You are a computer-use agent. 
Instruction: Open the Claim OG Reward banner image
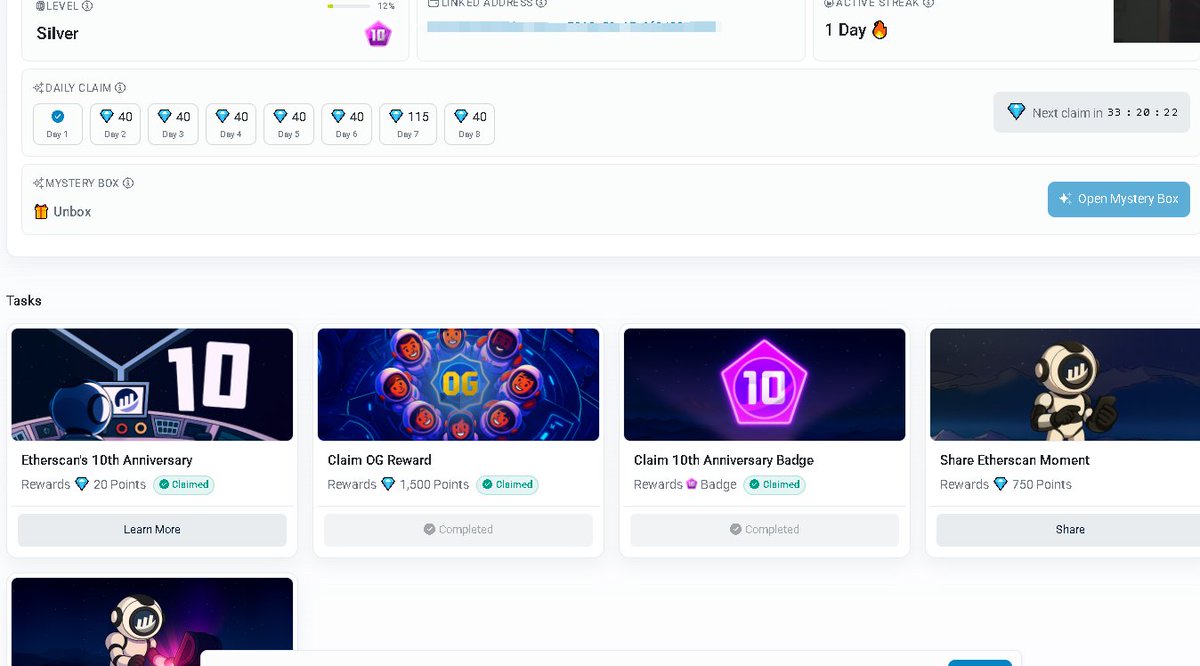coord(458,385)
